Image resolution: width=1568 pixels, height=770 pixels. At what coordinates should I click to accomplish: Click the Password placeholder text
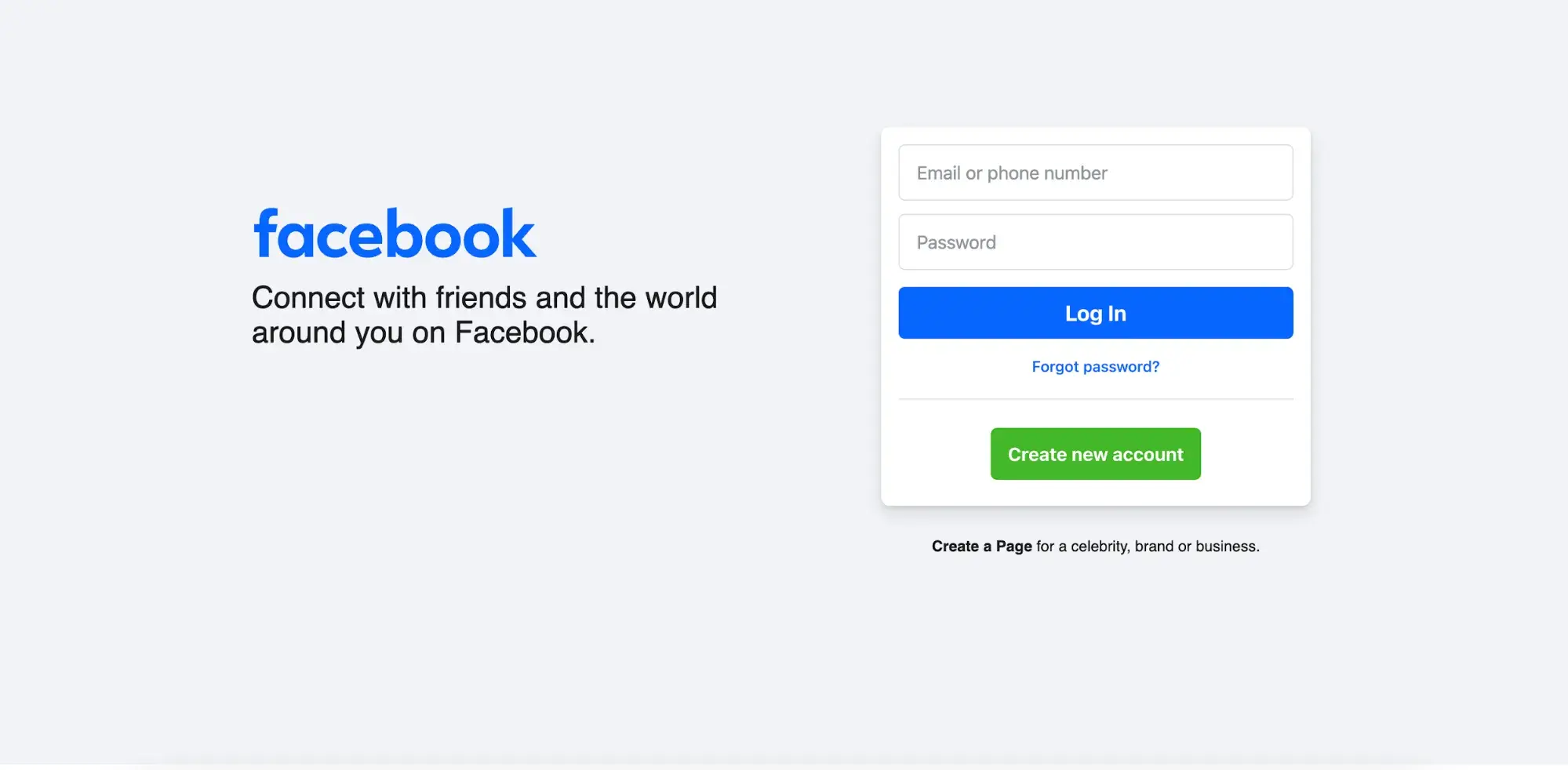point(955,242)
